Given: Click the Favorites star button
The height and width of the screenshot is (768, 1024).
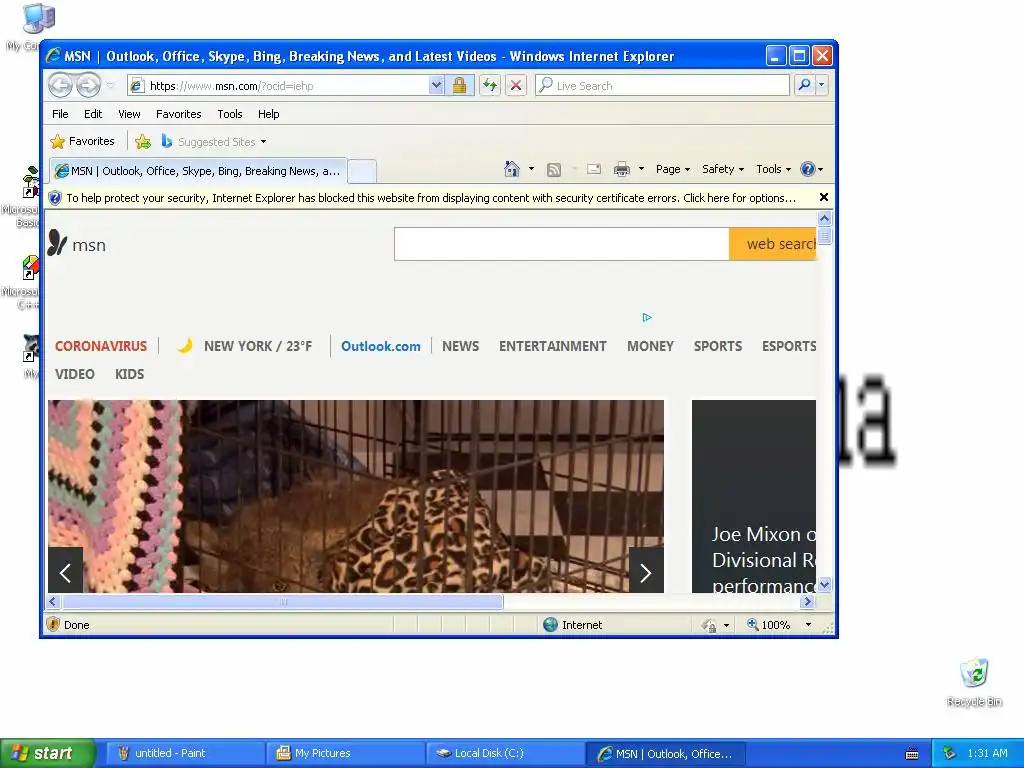Looking at the screenshot, I should tap(82, 141).
